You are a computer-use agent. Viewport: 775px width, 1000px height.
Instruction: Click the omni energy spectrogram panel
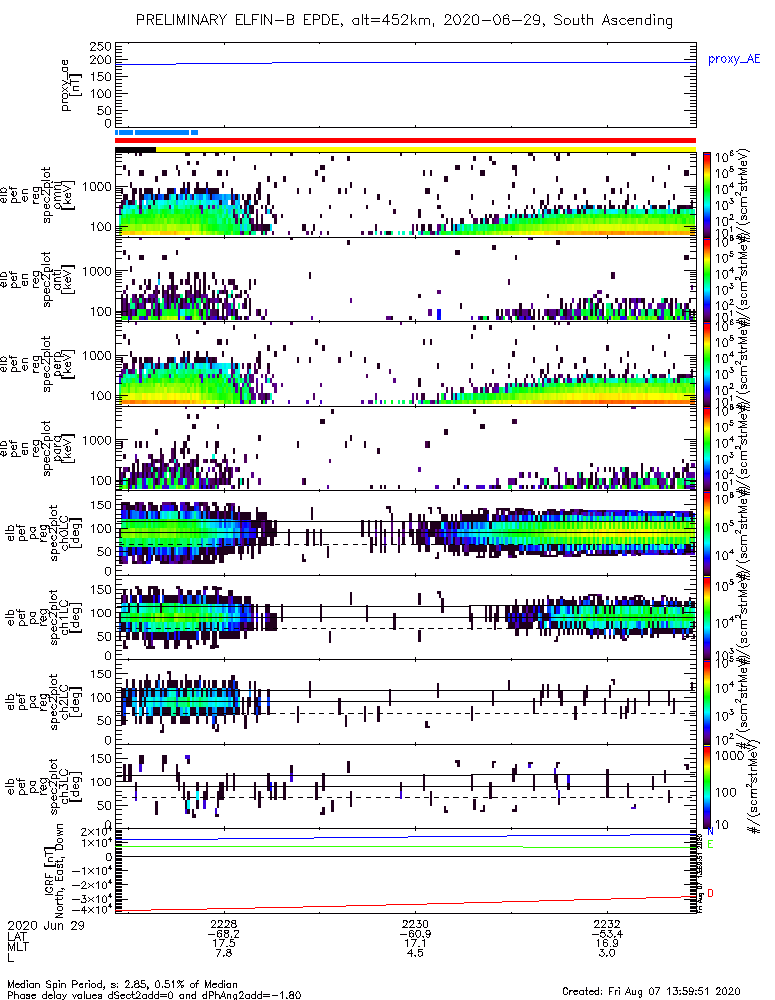[x=406, y=195]
